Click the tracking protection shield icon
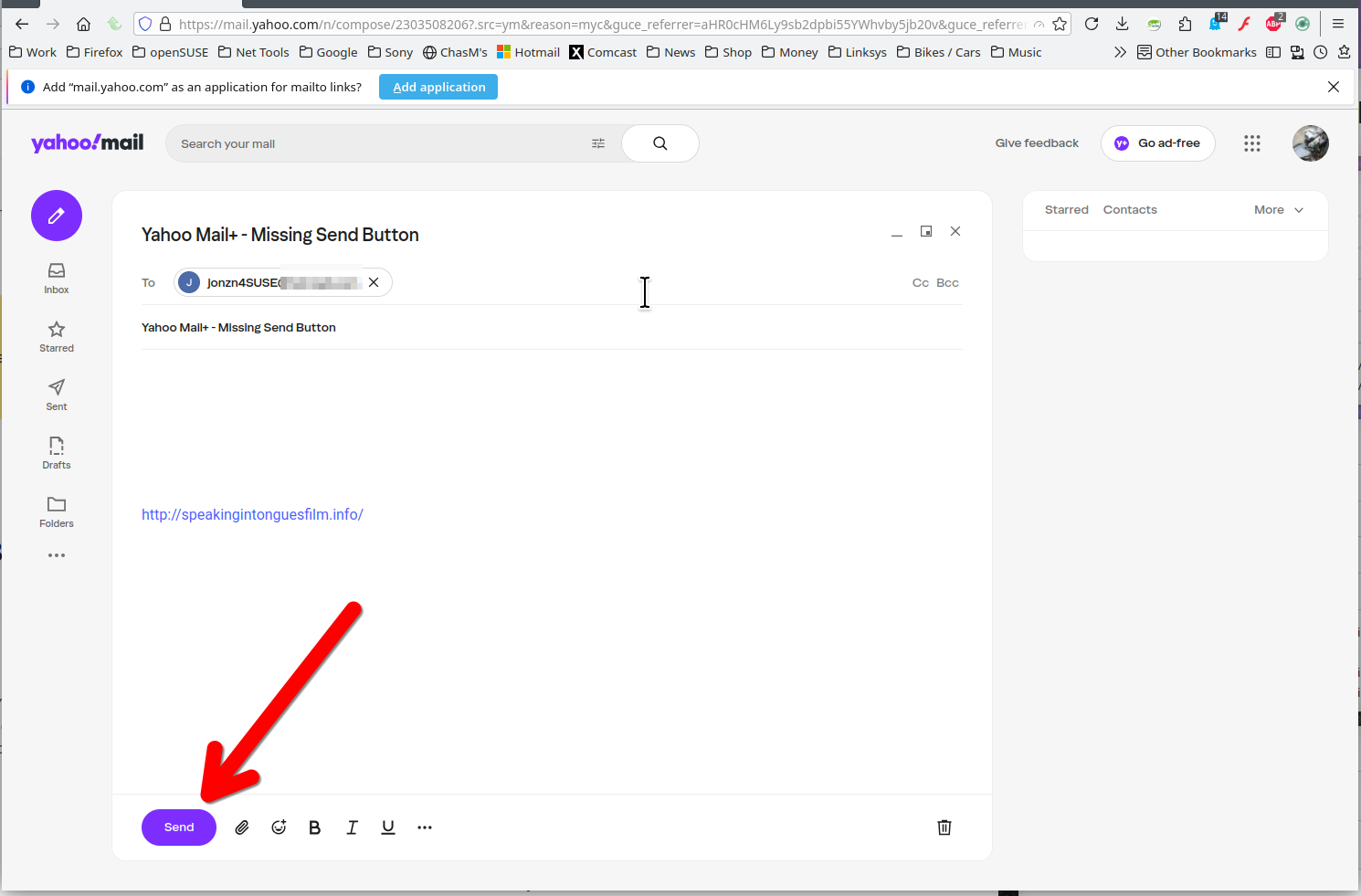Image resolution: width=1361 pixels, height=896 pixels. (x=145, y=24)
